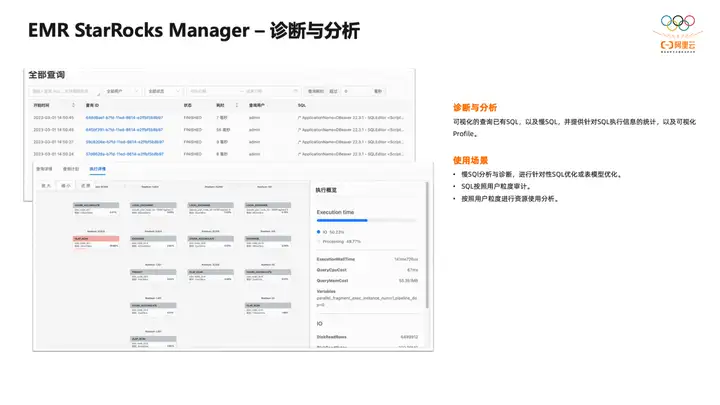This screenshot has height=405, width=720.
Task: Click the SQL text in the 14:50:45 row
Action: point(351,118)
